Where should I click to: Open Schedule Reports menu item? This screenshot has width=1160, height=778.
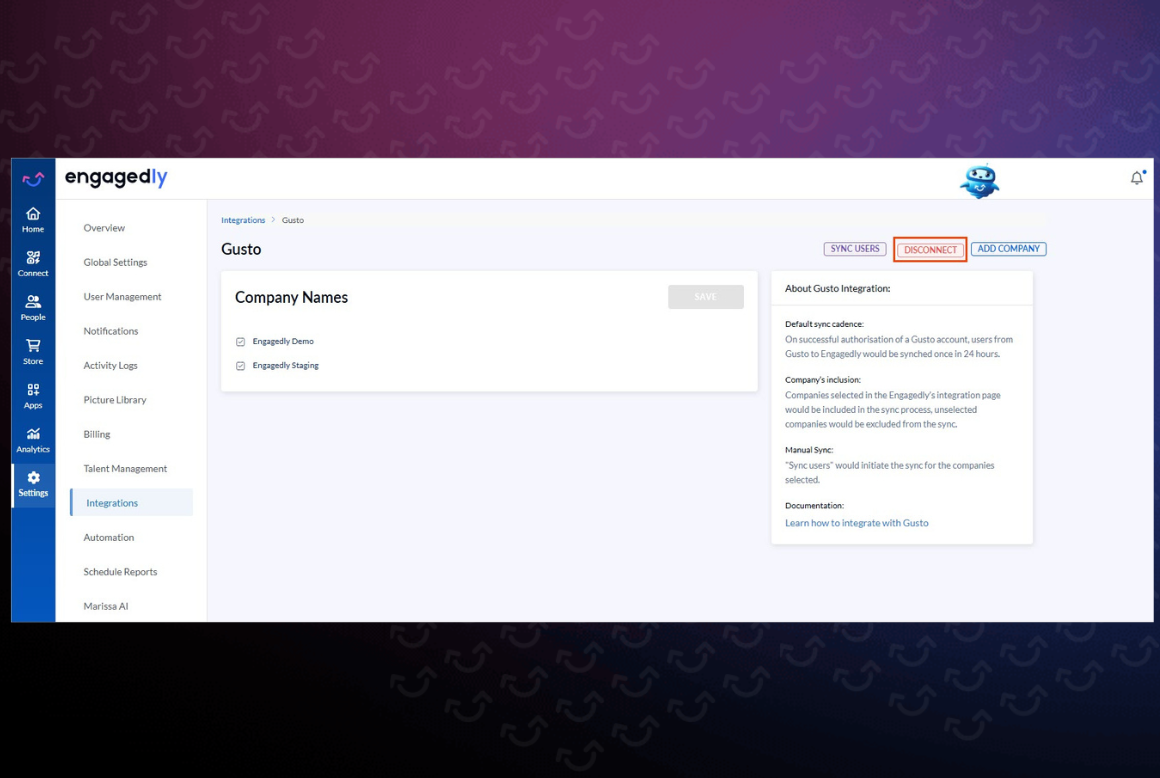[x=121, y=572]
